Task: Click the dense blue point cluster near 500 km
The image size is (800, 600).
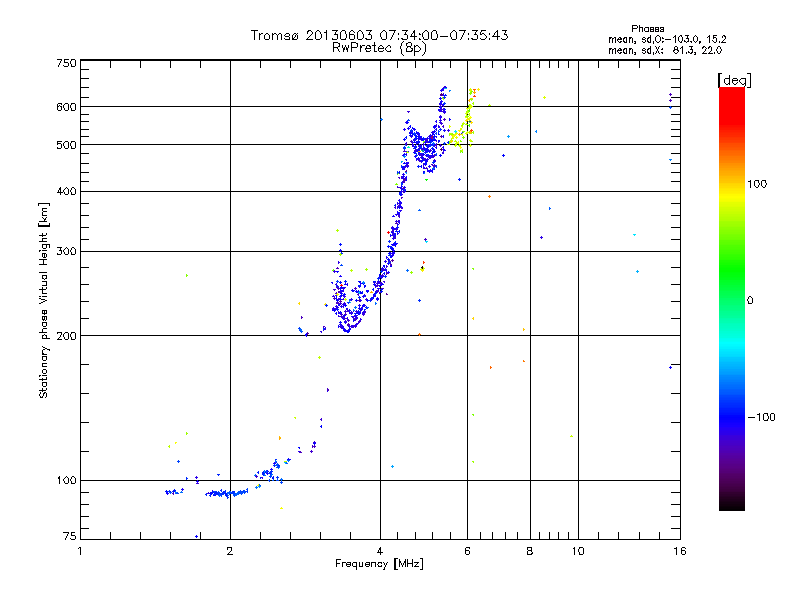Action: point(424,149)
